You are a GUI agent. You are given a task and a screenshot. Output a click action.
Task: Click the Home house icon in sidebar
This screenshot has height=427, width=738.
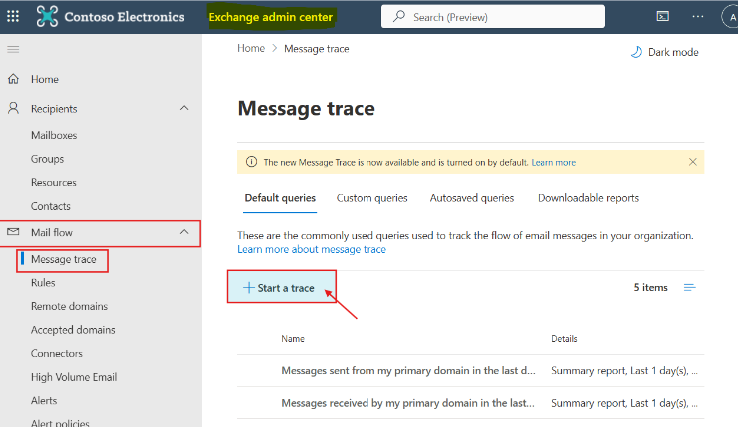tap(14, 79)
